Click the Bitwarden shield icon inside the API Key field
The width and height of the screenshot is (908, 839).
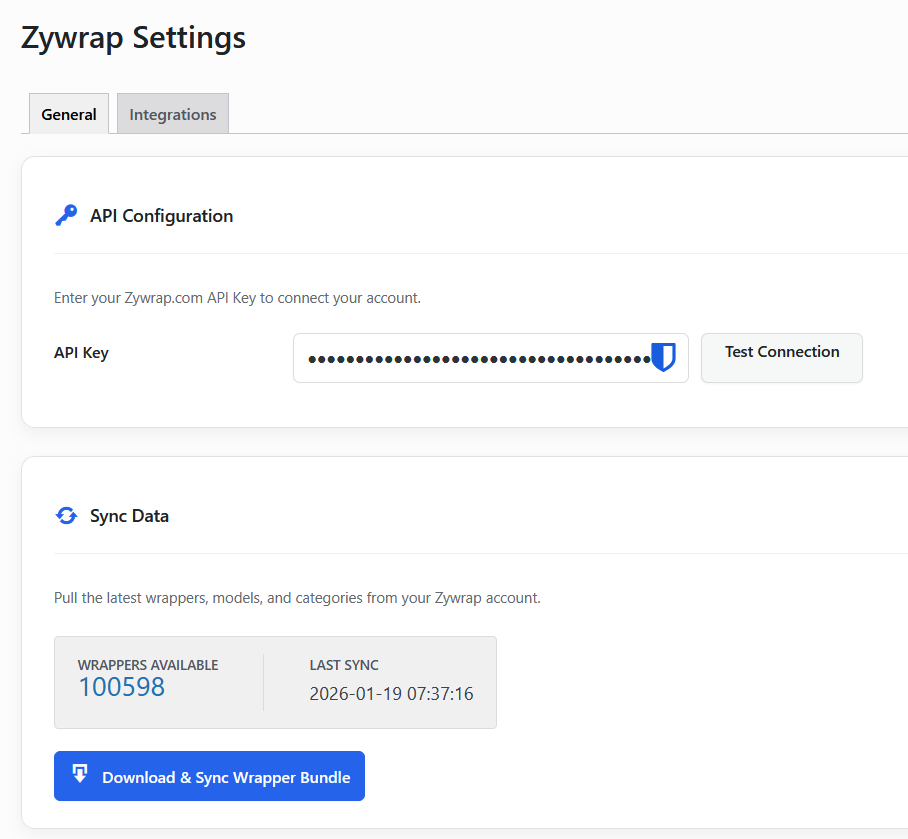663,357
